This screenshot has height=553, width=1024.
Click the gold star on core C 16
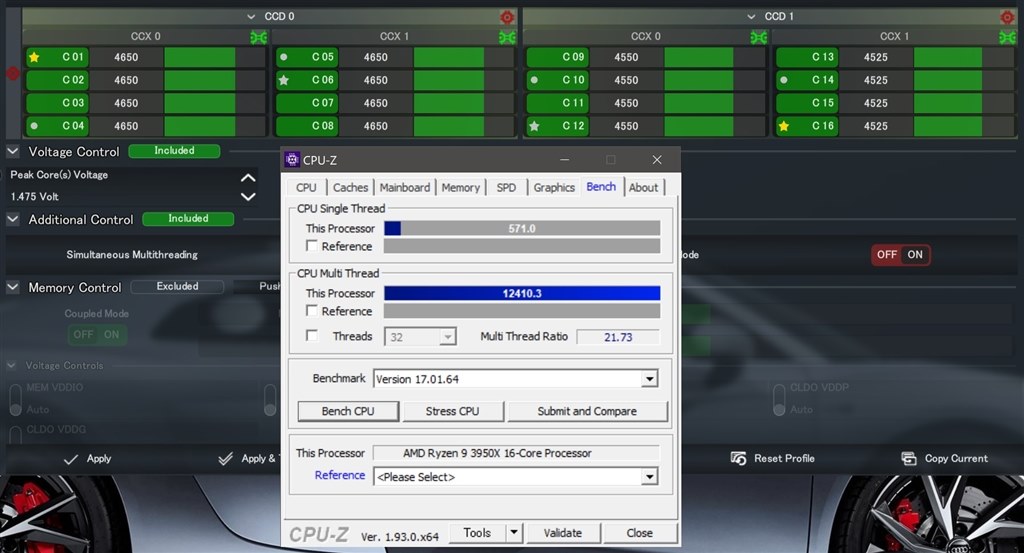click(784, 126)
